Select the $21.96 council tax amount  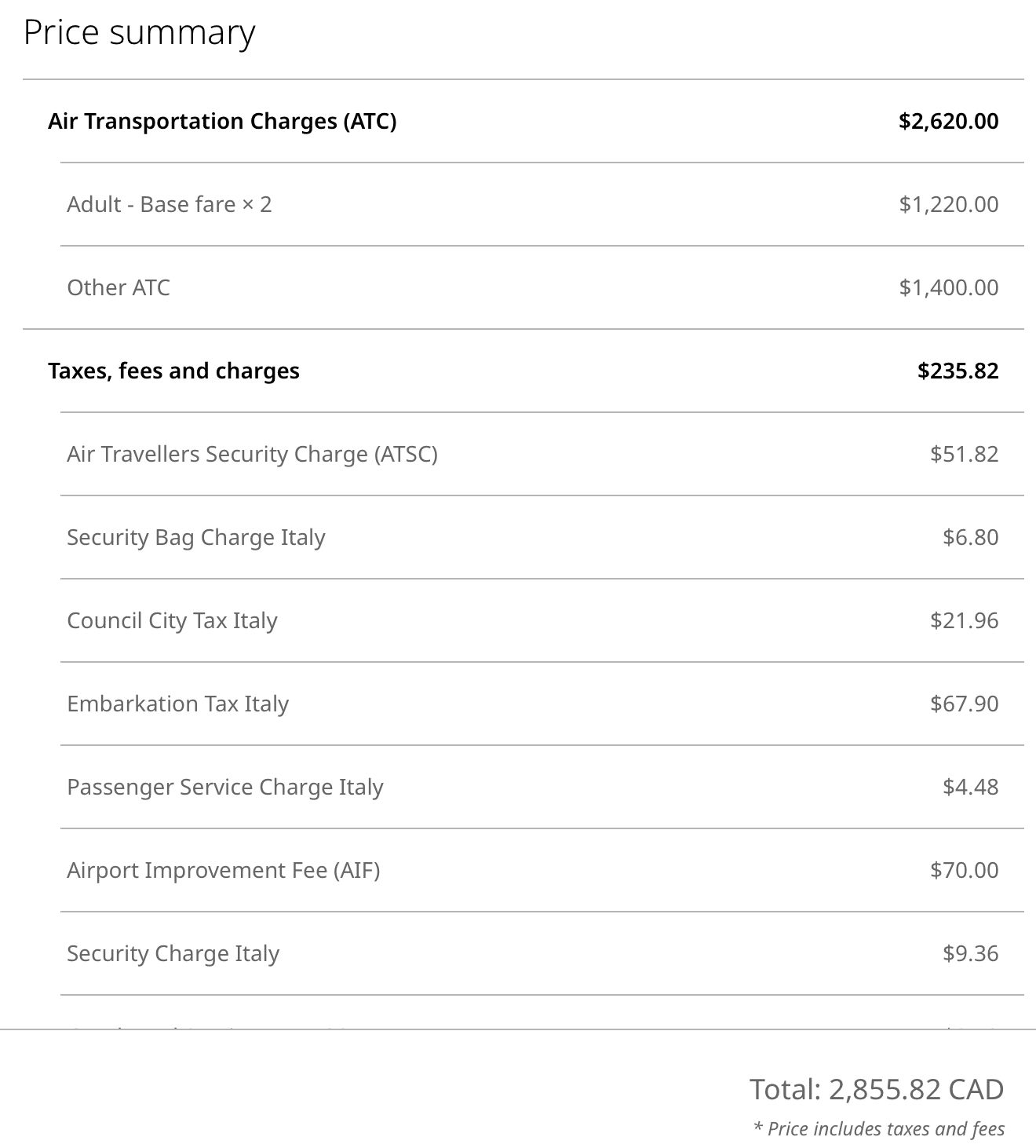point(964,620)
